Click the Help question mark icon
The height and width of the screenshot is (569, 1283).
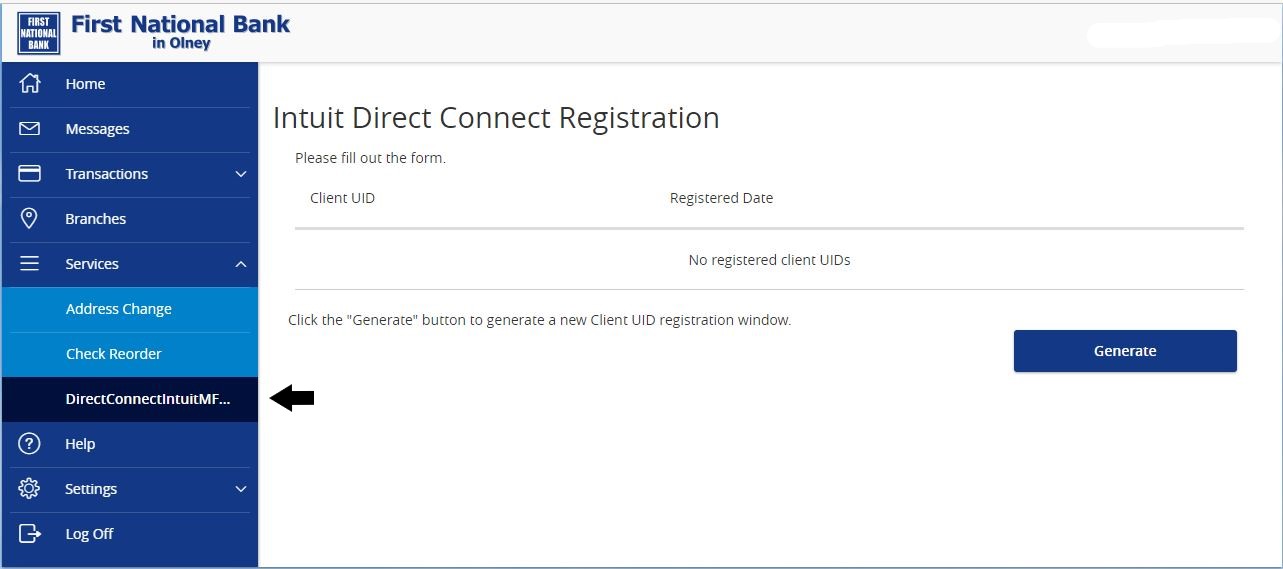pos(30,444)
